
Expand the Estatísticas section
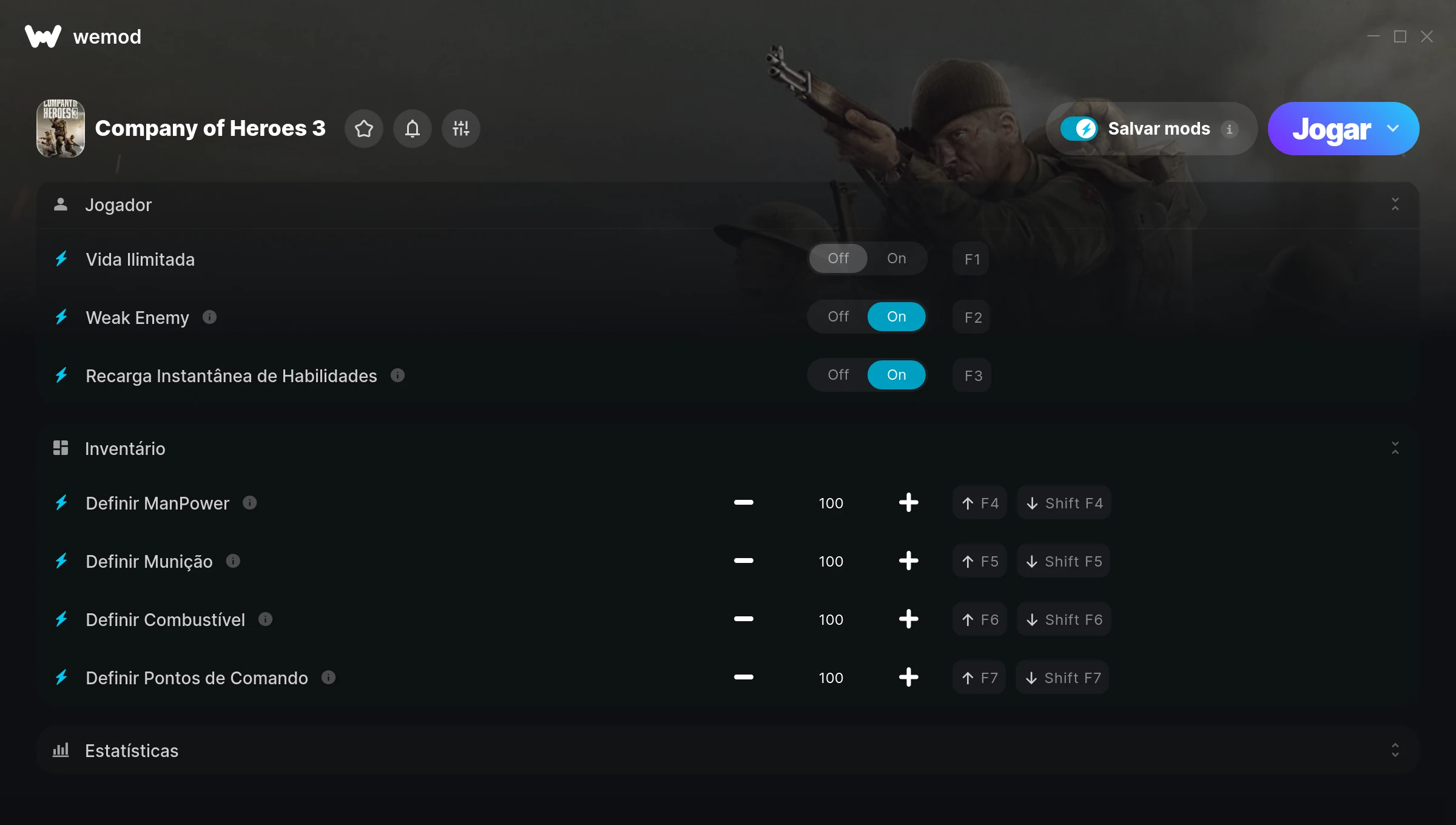click(x=1395, y=750)
